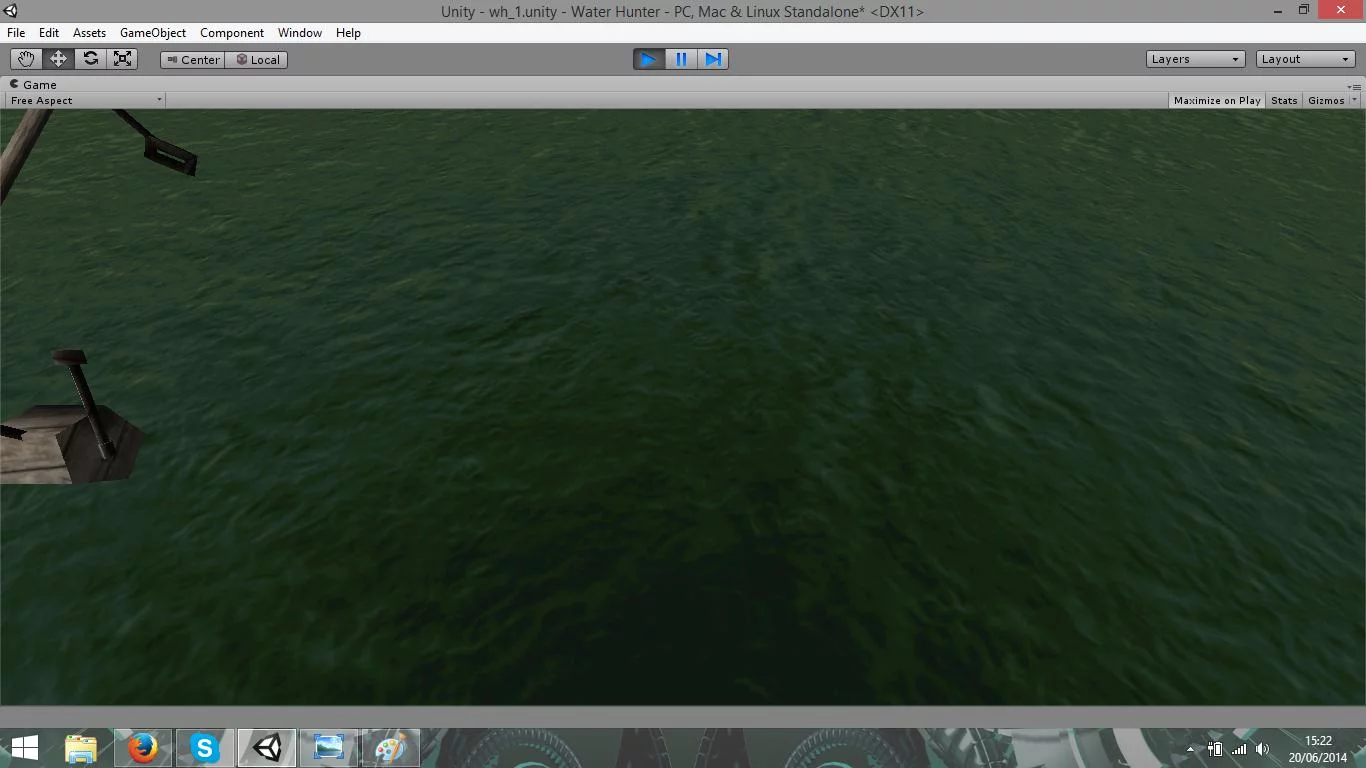Open the volume control tray icon
This screenshot has height=768, width=1366.
tap(1262, 749)
